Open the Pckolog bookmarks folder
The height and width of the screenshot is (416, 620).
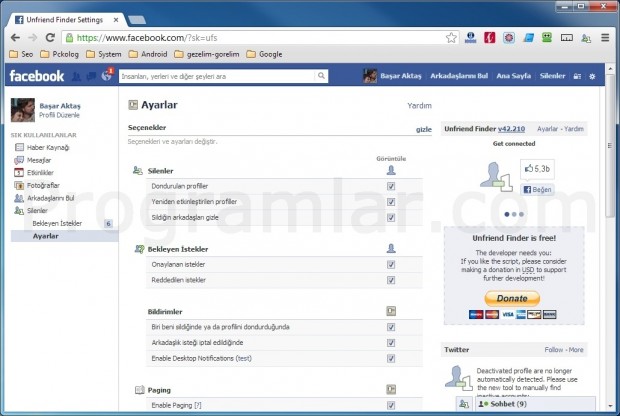60,54
